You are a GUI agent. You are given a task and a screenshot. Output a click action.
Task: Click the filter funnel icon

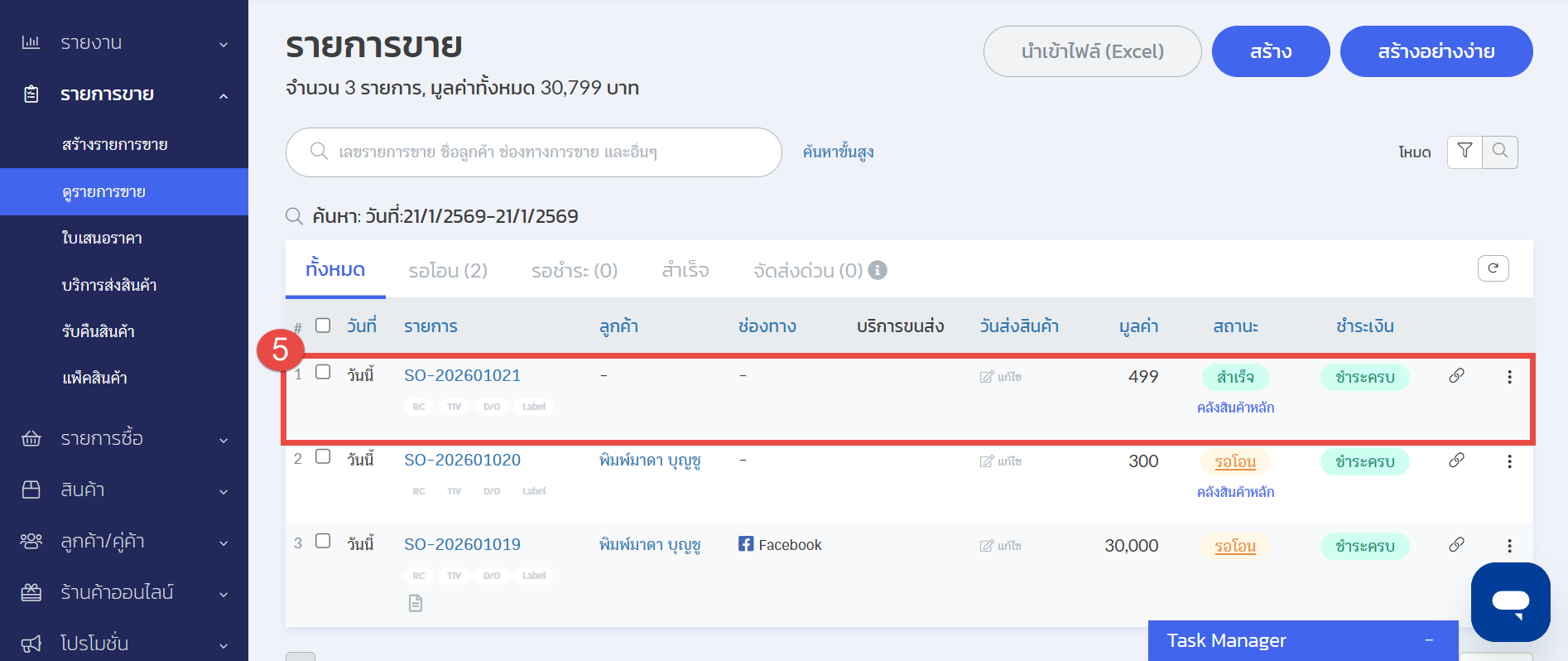1465,152
